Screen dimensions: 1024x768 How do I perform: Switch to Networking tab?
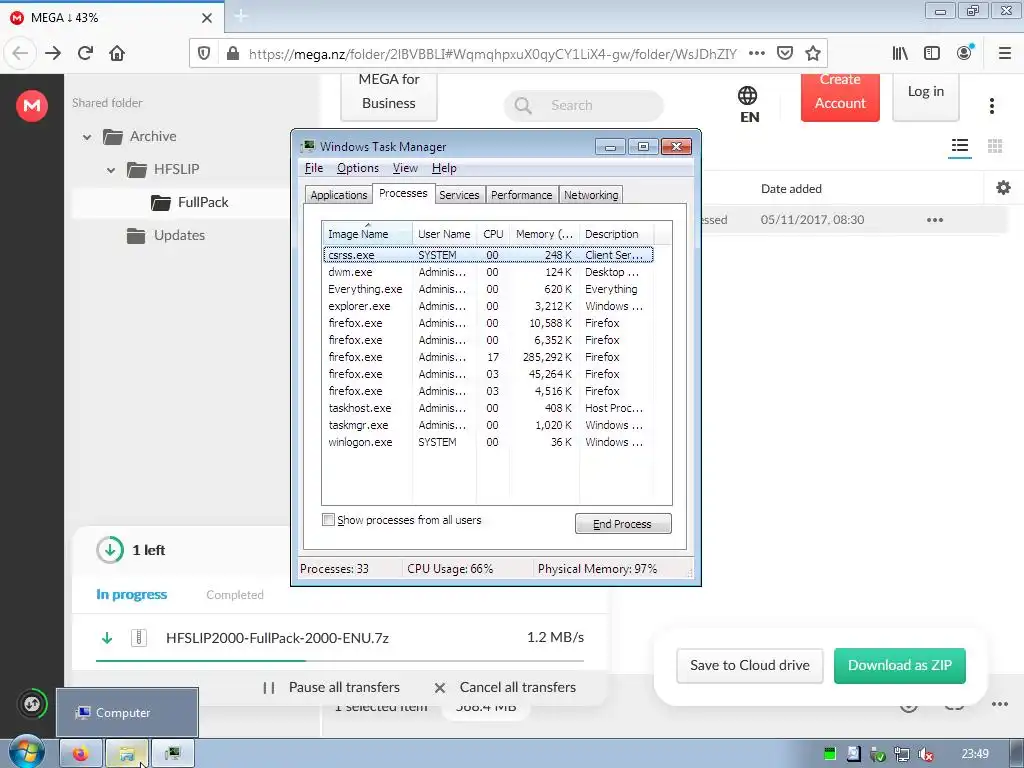[x=591, y=195]
